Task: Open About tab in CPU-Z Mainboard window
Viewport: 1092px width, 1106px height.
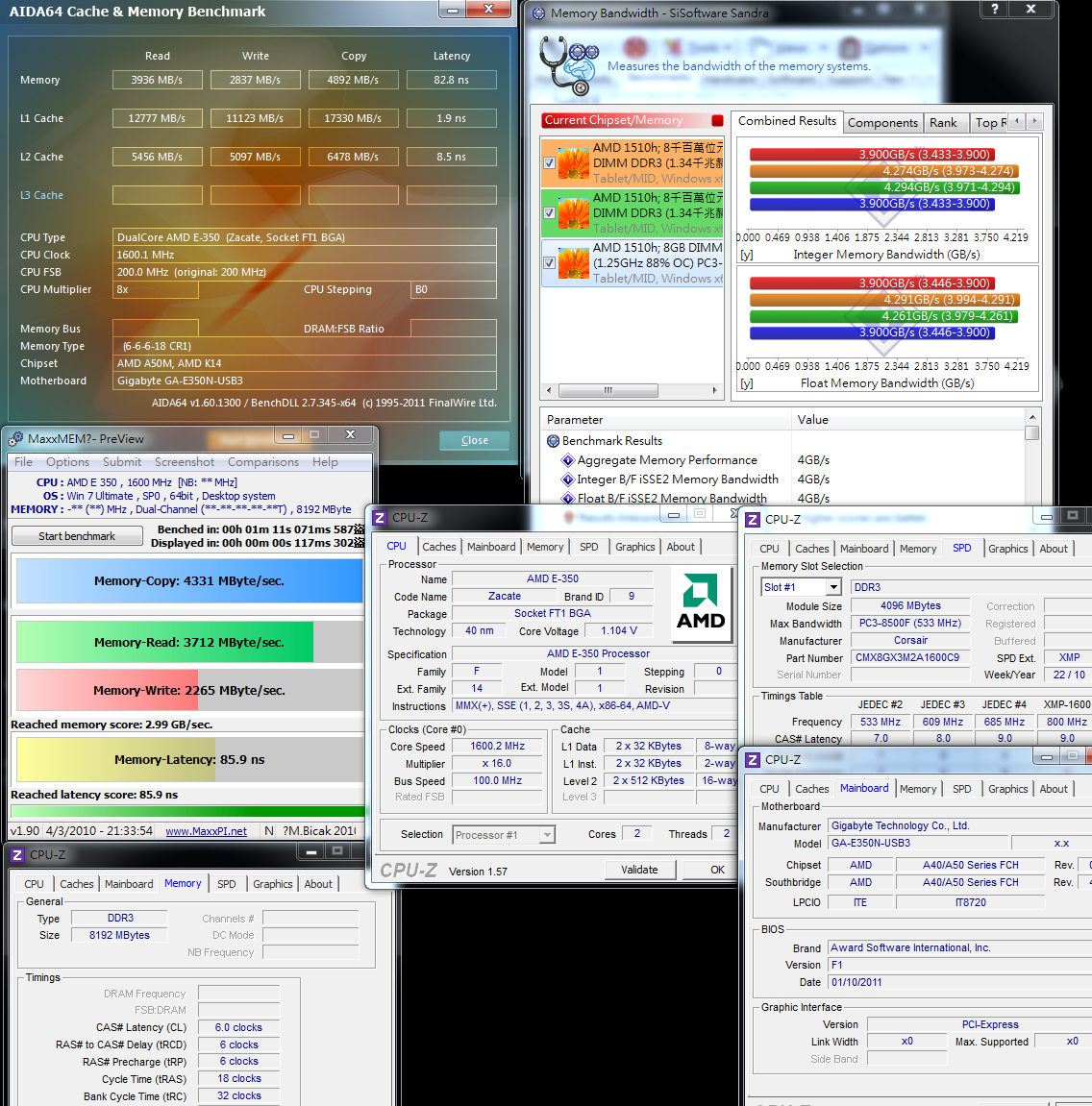Action: point(1054,789)
